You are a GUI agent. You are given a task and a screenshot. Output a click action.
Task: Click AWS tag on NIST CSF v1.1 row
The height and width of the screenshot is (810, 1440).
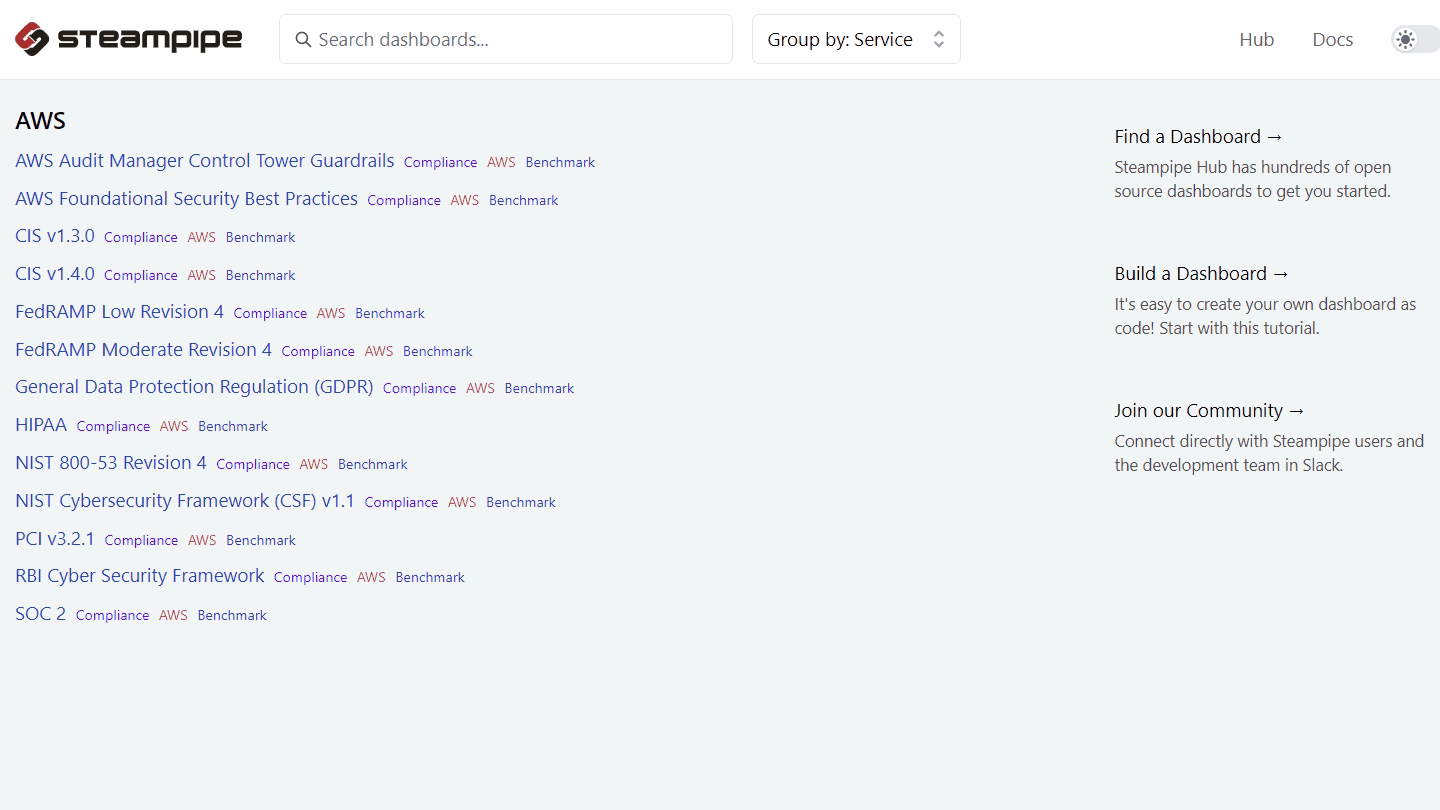[462, 502]
